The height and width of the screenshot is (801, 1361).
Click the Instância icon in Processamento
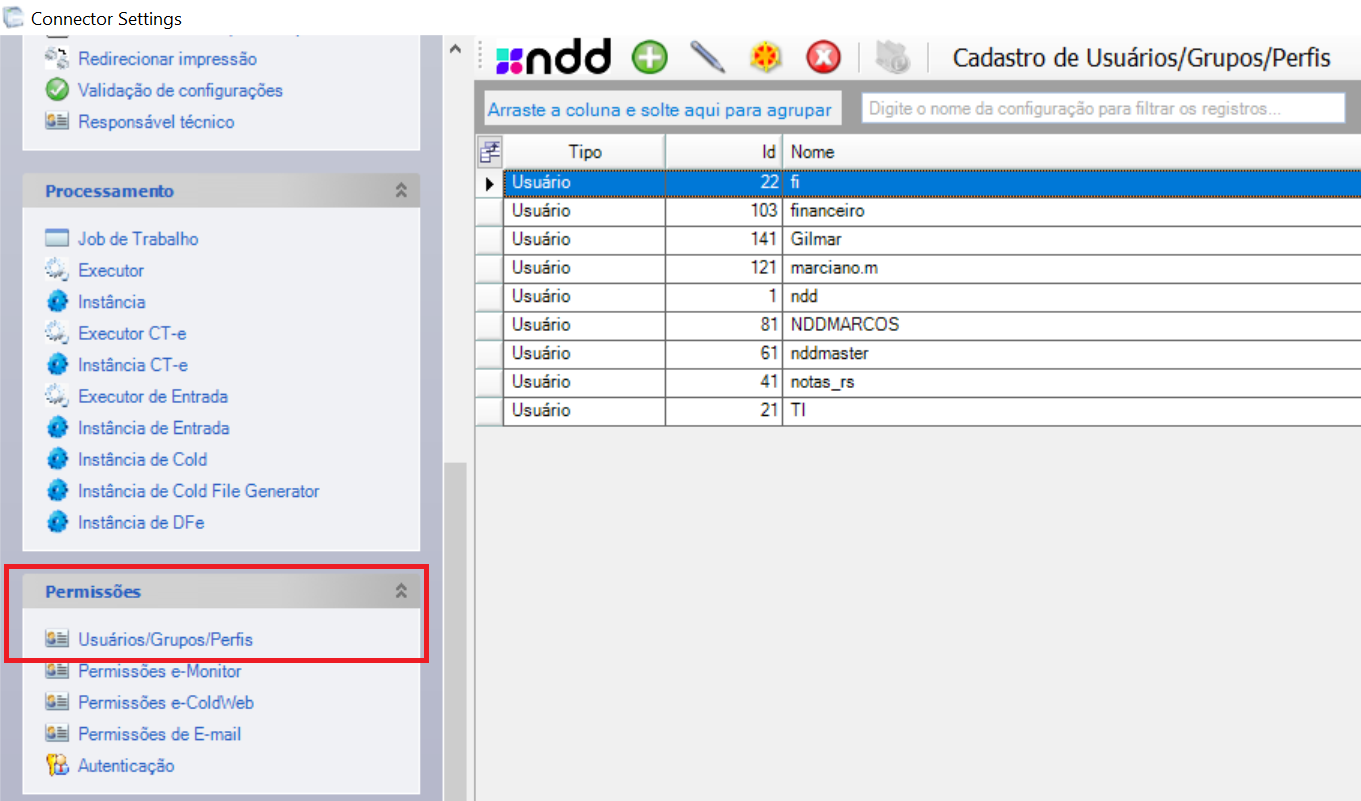57,302
